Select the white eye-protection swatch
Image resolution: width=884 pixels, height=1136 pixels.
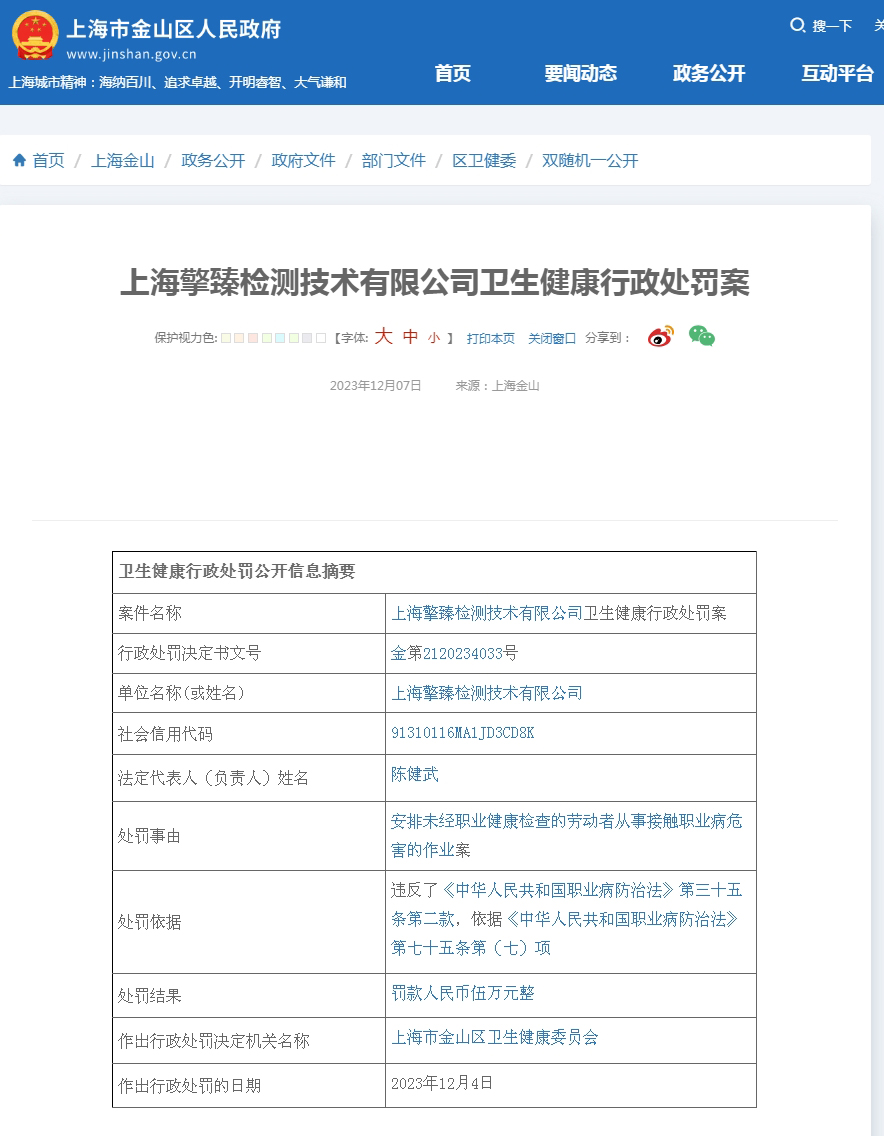[x=321, y=338]
